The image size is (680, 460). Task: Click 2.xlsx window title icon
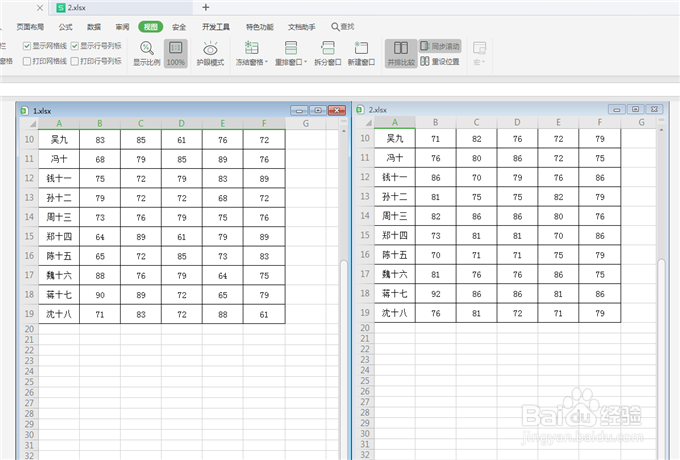(x=360, y=110)
